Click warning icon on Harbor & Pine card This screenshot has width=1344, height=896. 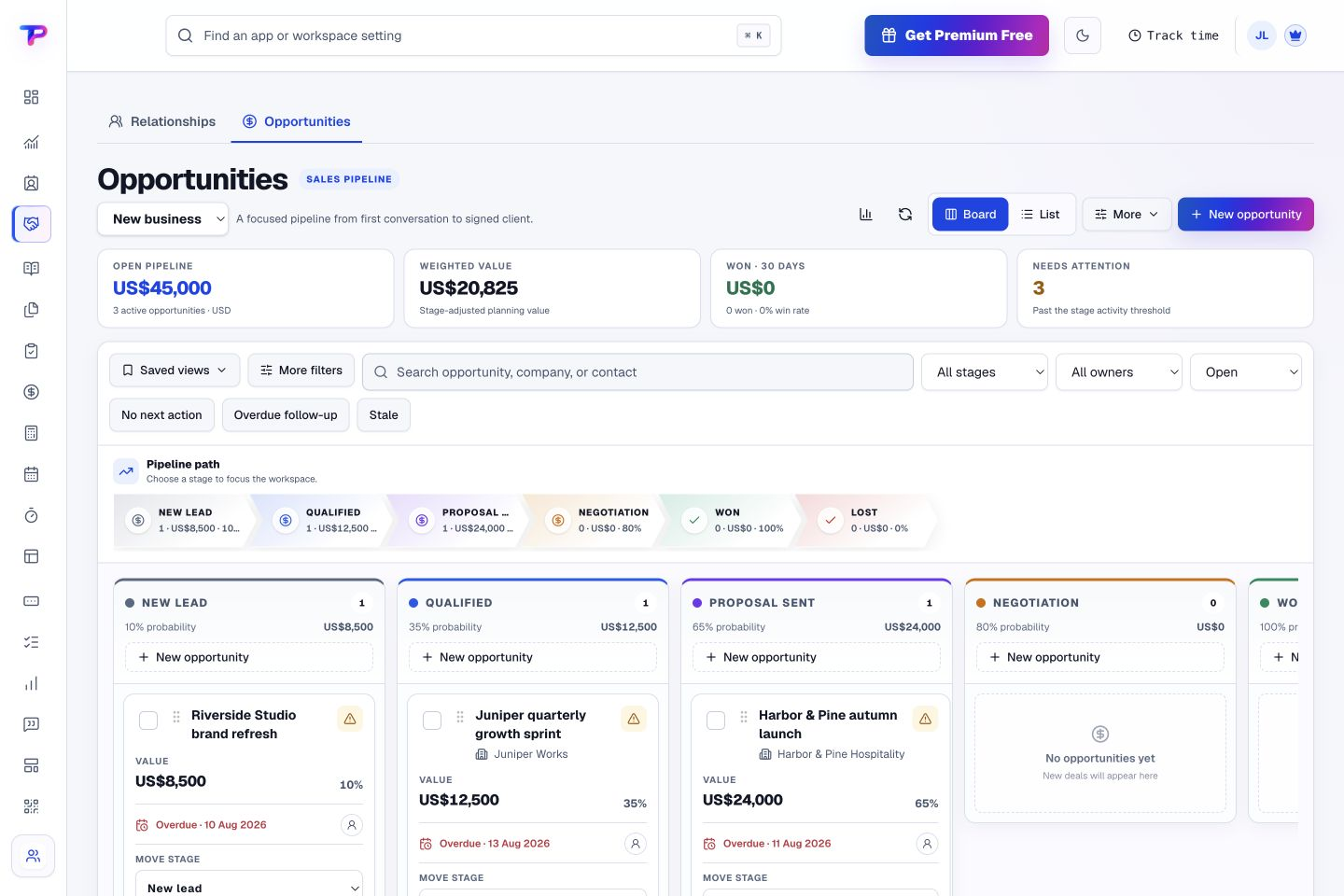925,719
